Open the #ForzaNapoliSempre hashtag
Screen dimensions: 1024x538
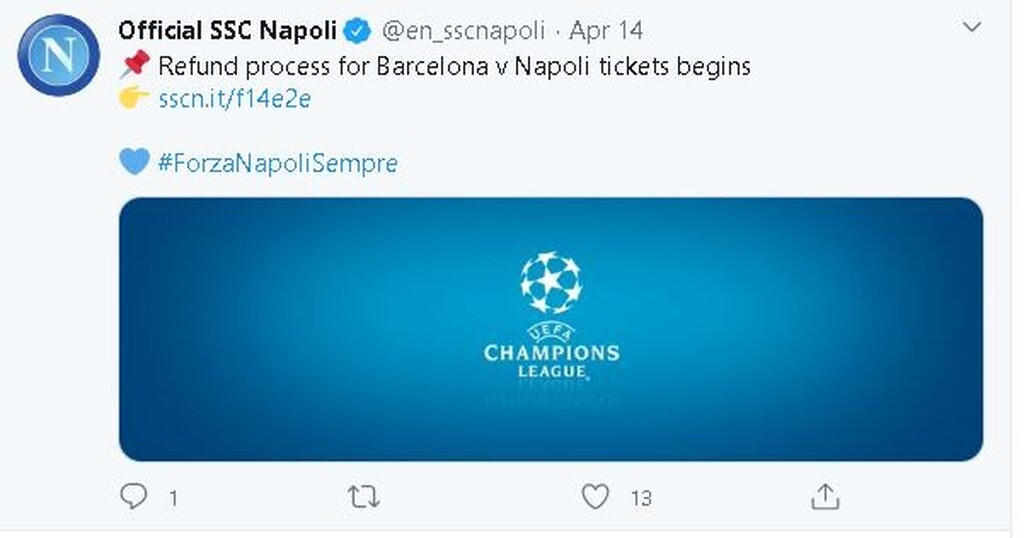coord(278,163)
